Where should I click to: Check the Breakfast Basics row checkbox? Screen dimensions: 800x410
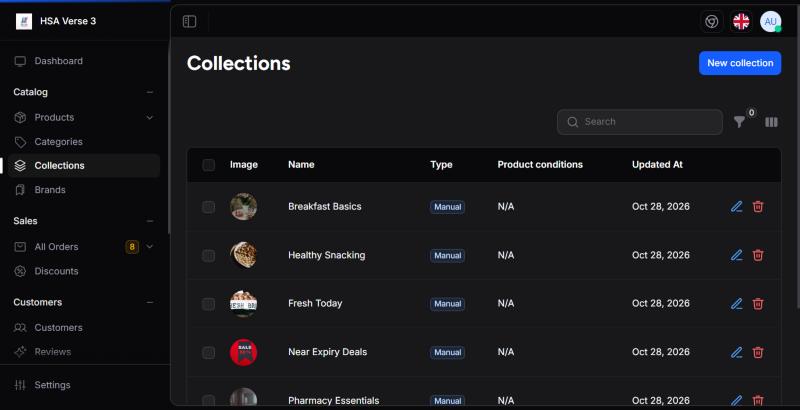point(209,207)
